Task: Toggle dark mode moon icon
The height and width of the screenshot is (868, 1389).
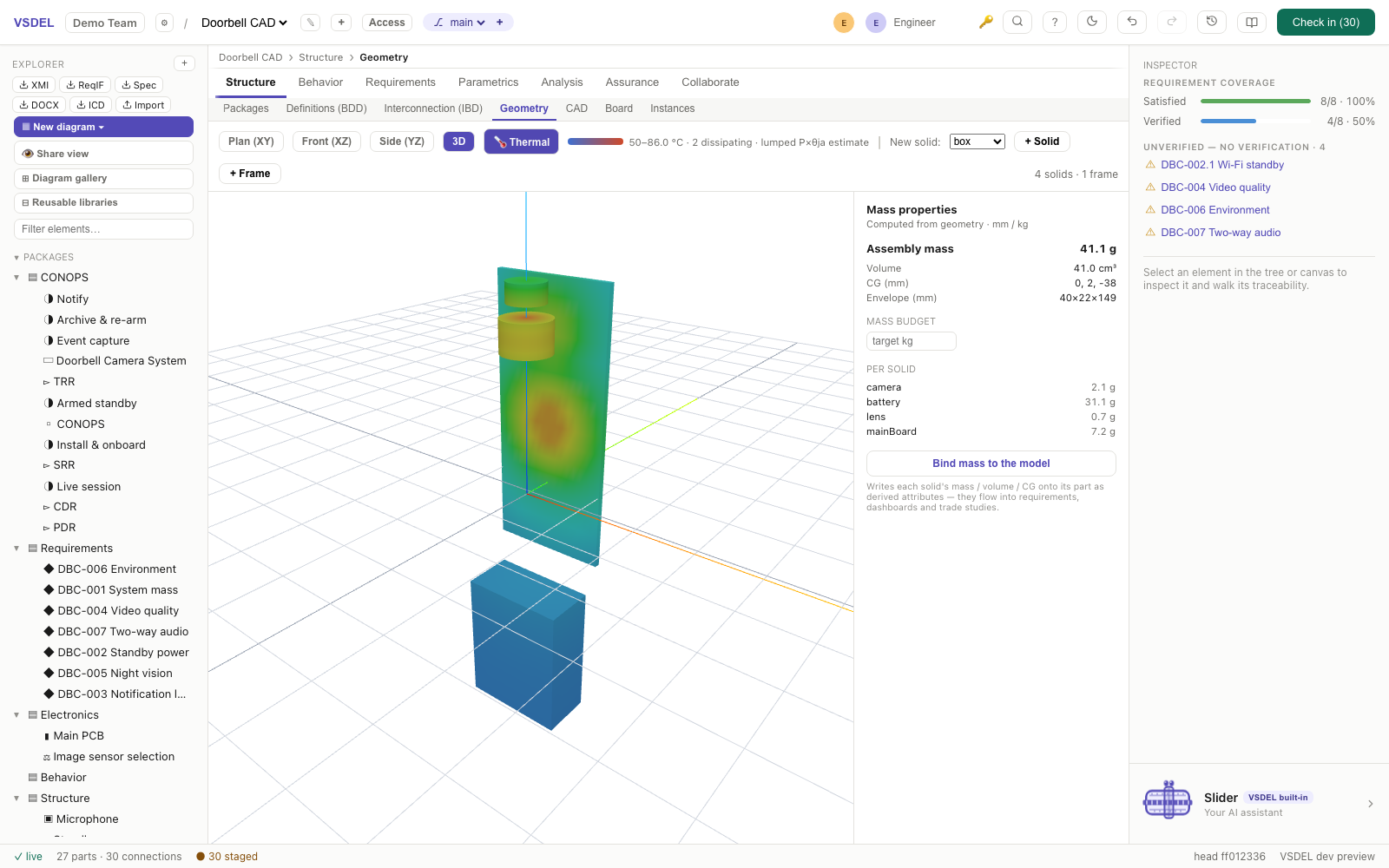Action: pyautogui.click(x=1092, y=22)
